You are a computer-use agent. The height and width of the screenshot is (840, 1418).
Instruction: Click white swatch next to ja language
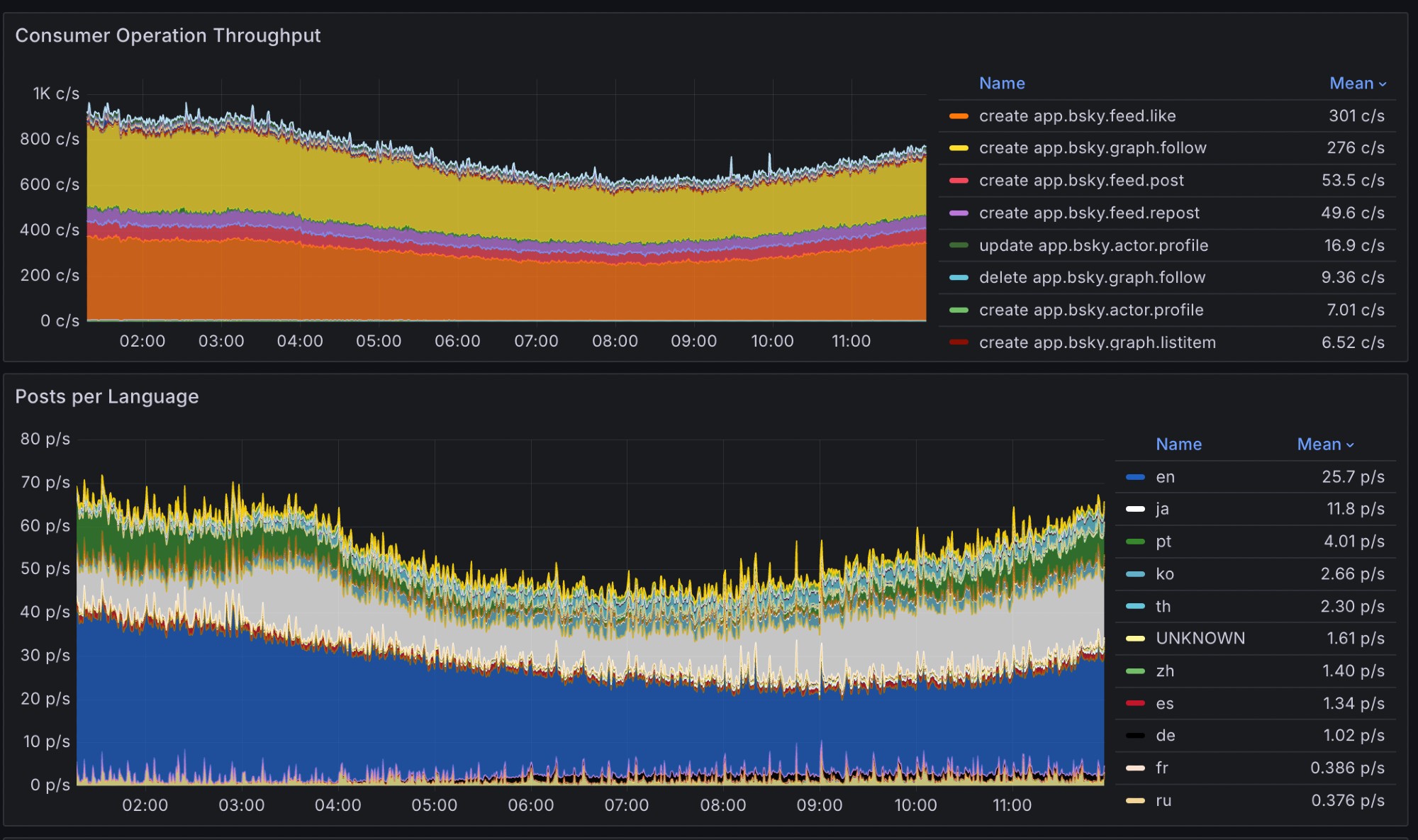1135,509
